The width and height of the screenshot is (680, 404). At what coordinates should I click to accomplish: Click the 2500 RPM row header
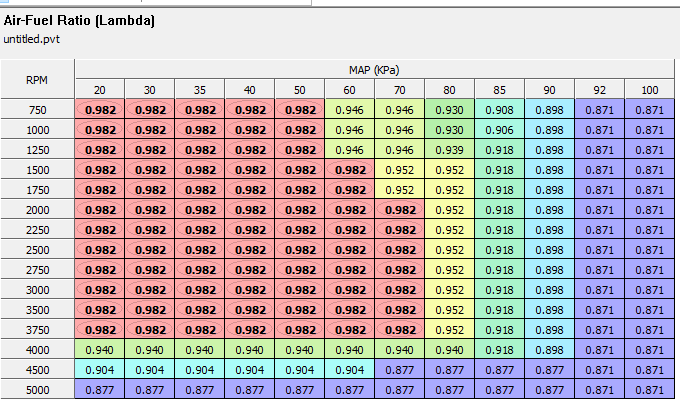pos(37,250)
